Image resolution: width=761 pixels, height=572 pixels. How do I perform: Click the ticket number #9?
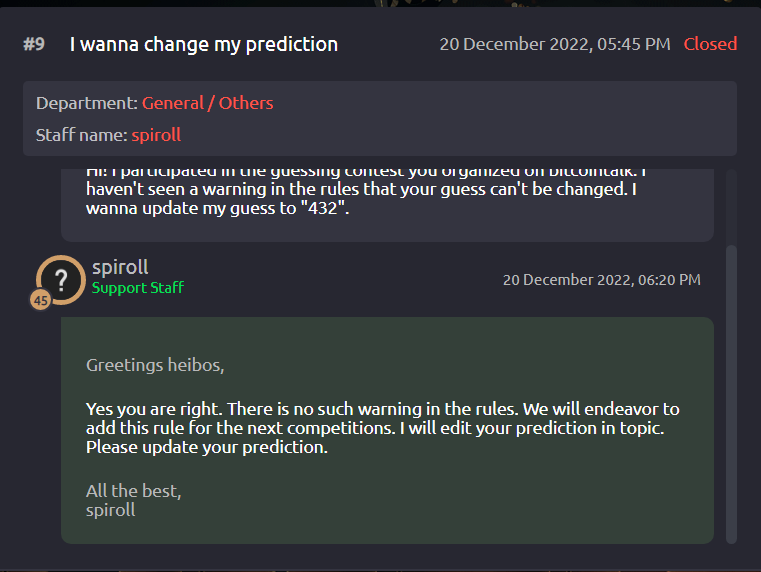tap(34, 44)
